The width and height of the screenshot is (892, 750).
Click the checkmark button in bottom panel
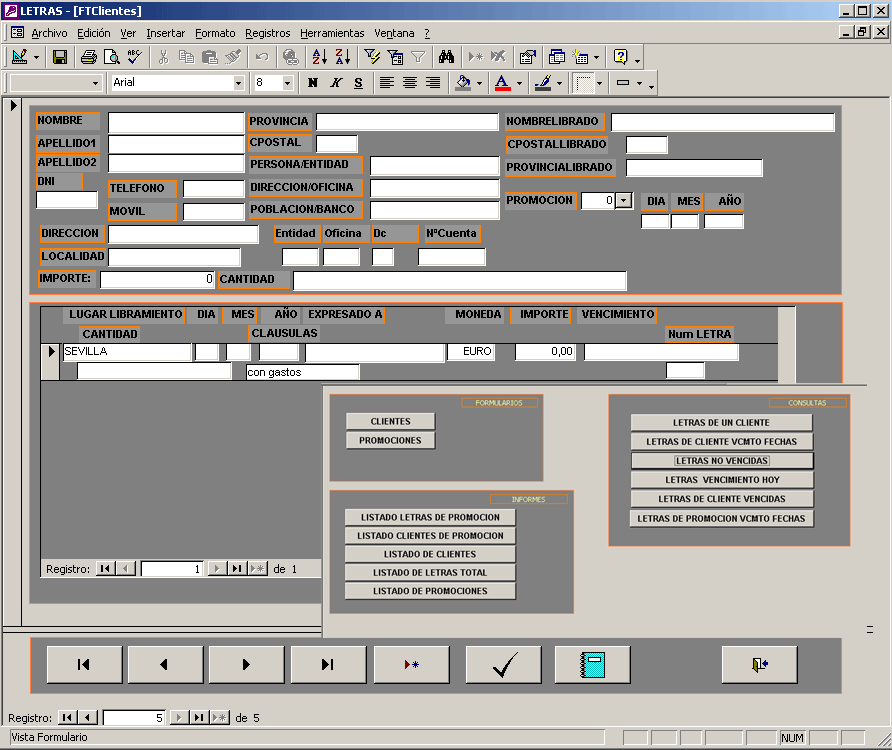[x=503, y=664]
